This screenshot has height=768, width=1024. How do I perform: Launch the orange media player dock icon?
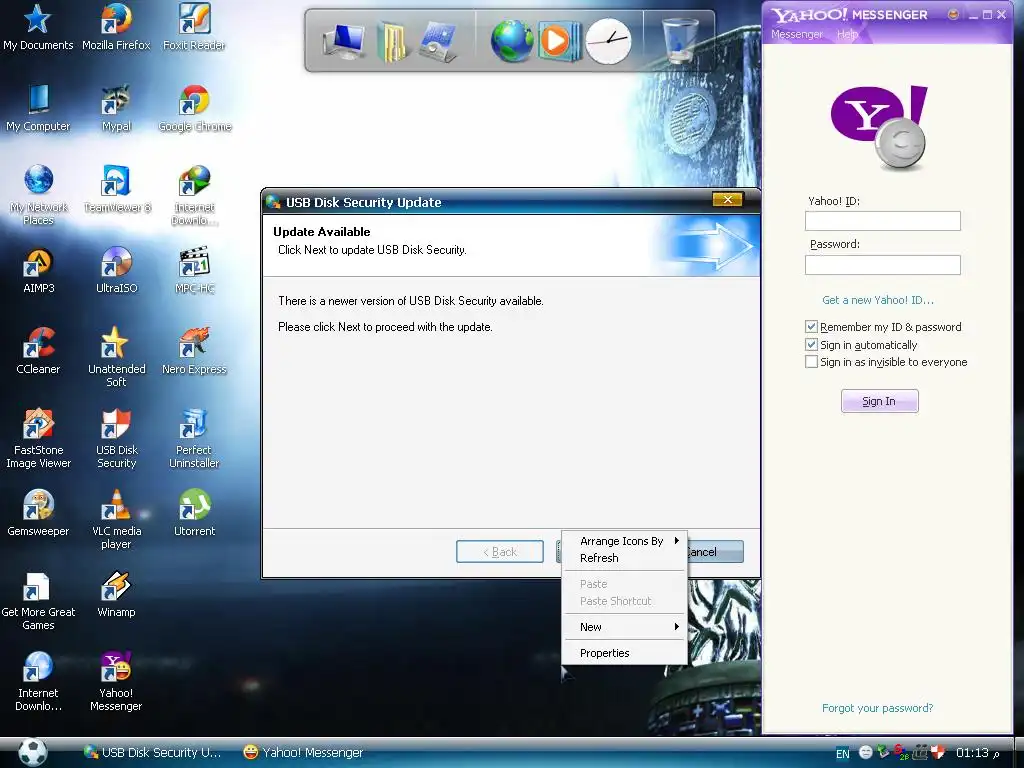558,40
